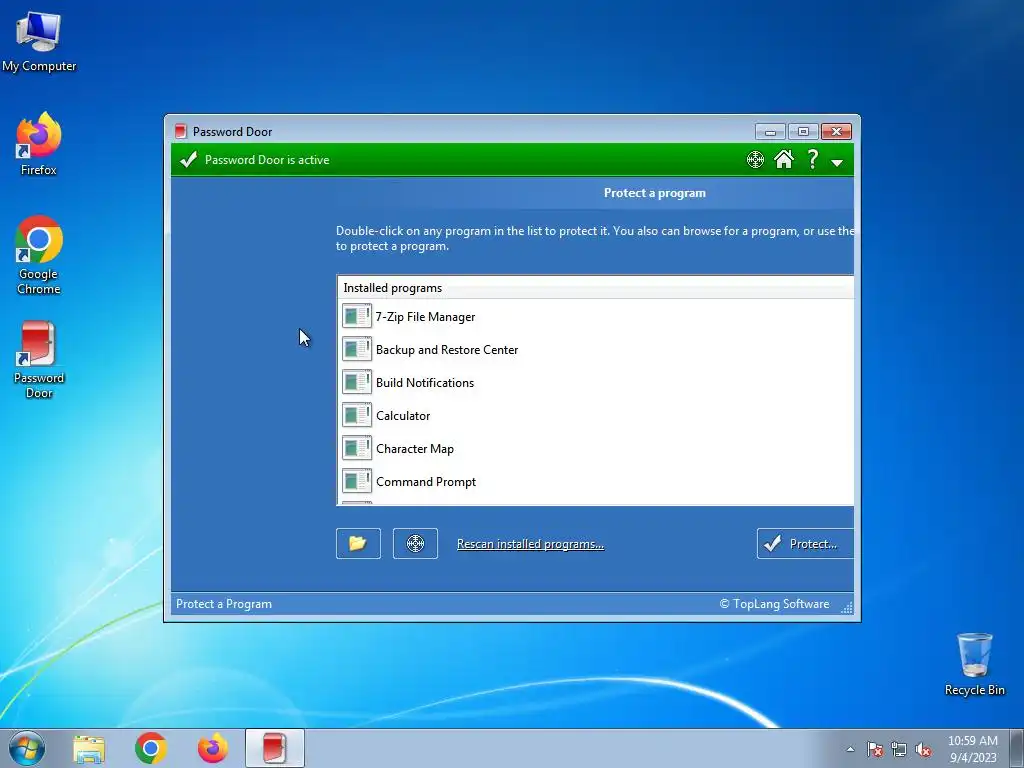1024x768 pixels.
Task: Click the crosshair finder button below list
Action: [x=415, y=543]
